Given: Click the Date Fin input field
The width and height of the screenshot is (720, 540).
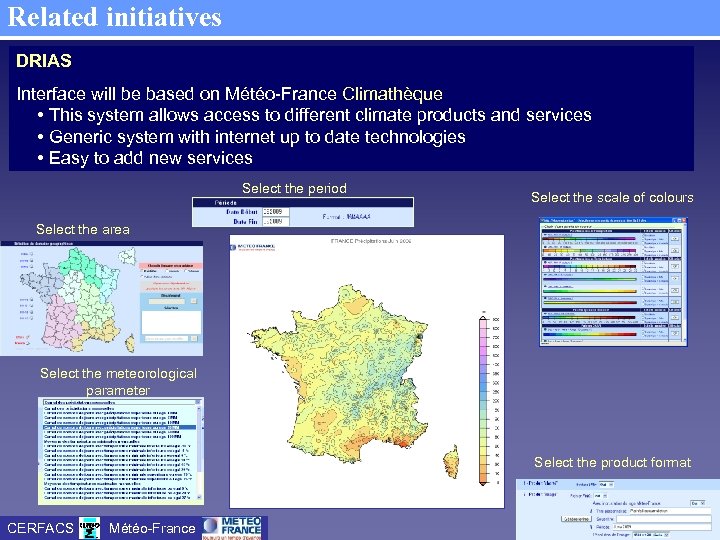Looking at the screenshot, I should click(x=276, y=221).
